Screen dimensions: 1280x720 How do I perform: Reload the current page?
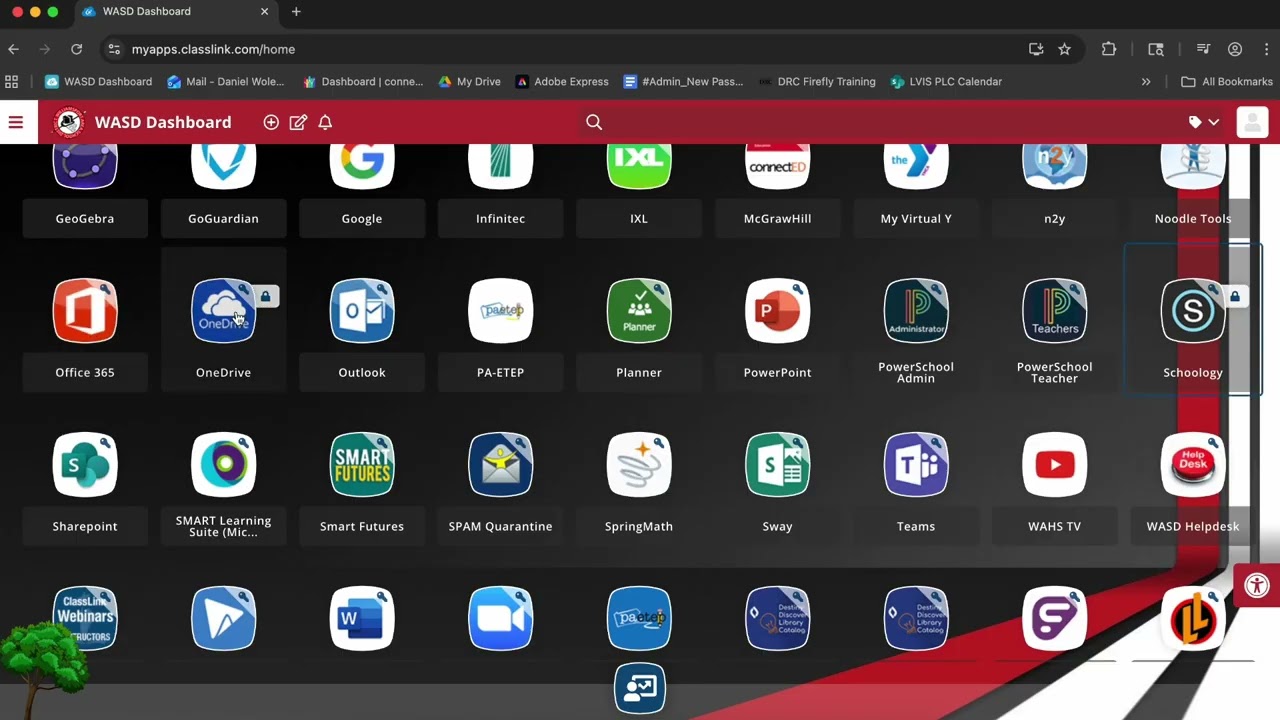pos(77,49)
